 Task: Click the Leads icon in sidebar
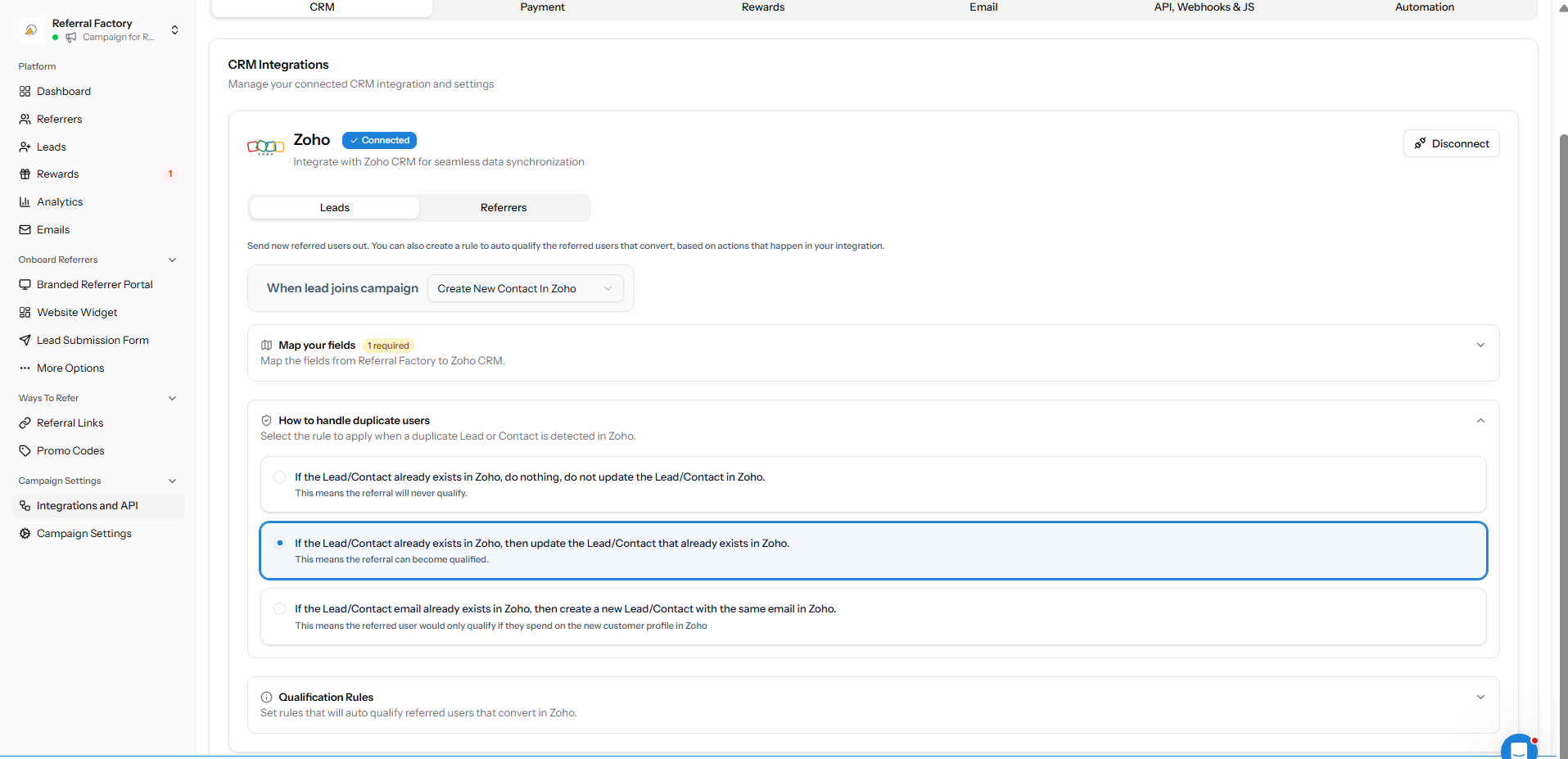tap(25, 147)
